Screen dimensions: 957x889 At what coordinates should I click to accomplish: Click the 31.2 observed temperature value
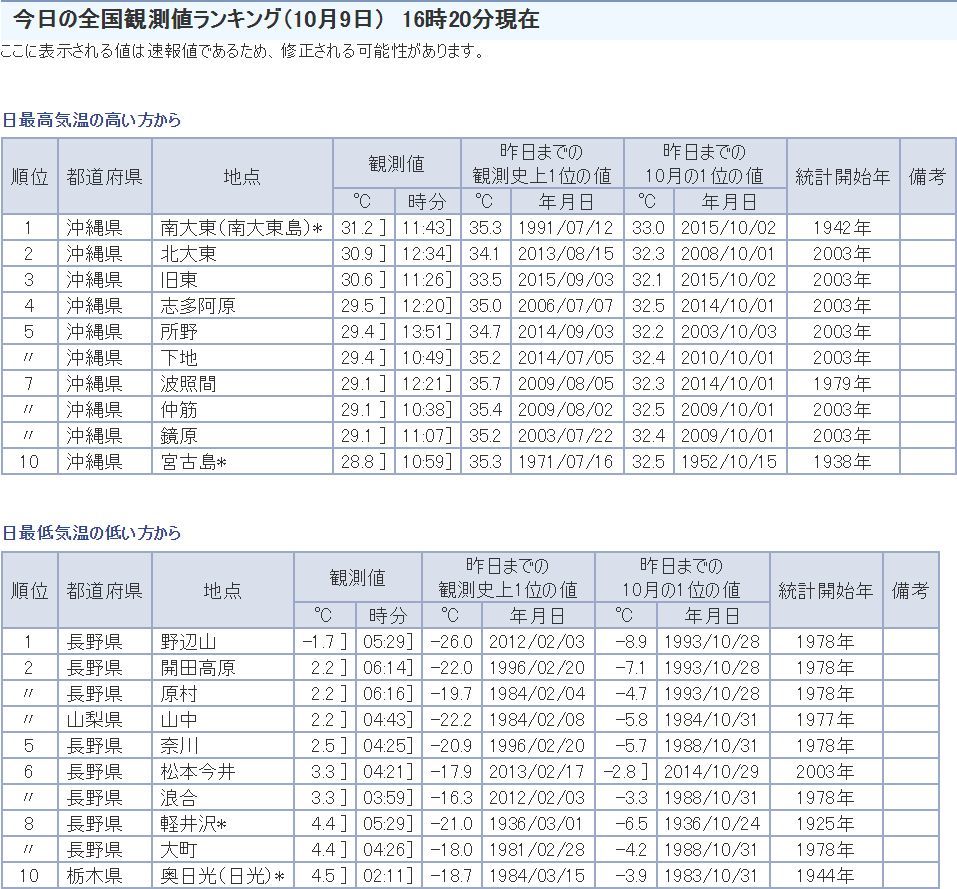tap(357, 228)
